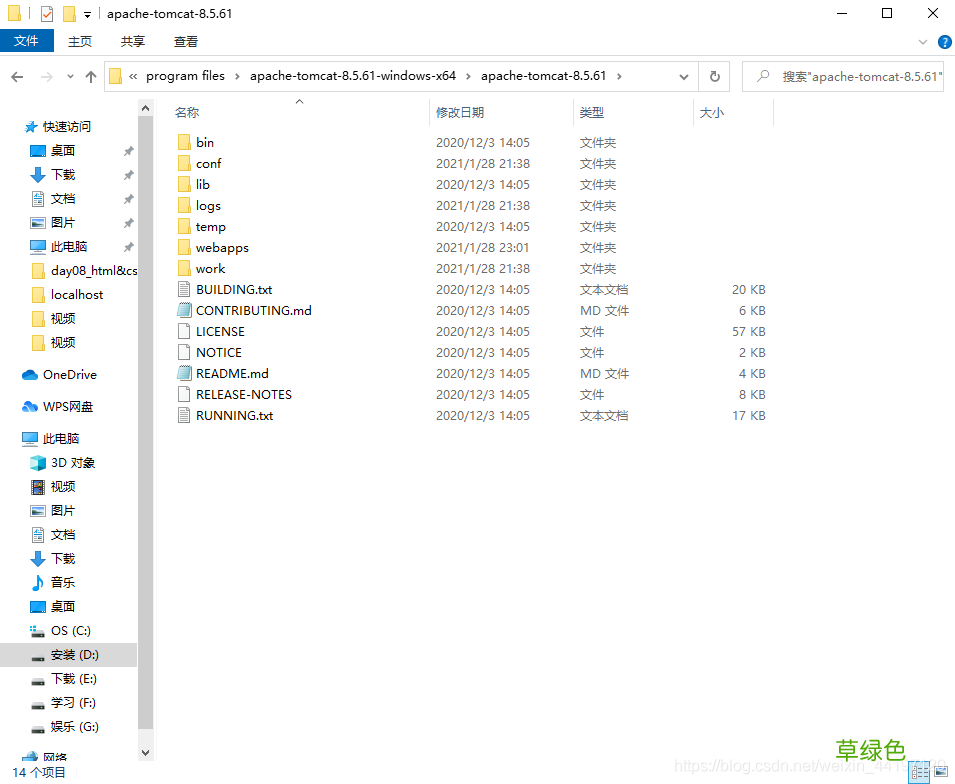Image resolution: width=955 pixels, height=784 pixels.
Task: Select the README.md file icon
Action: pyautogui.click(x=184, y=374)
